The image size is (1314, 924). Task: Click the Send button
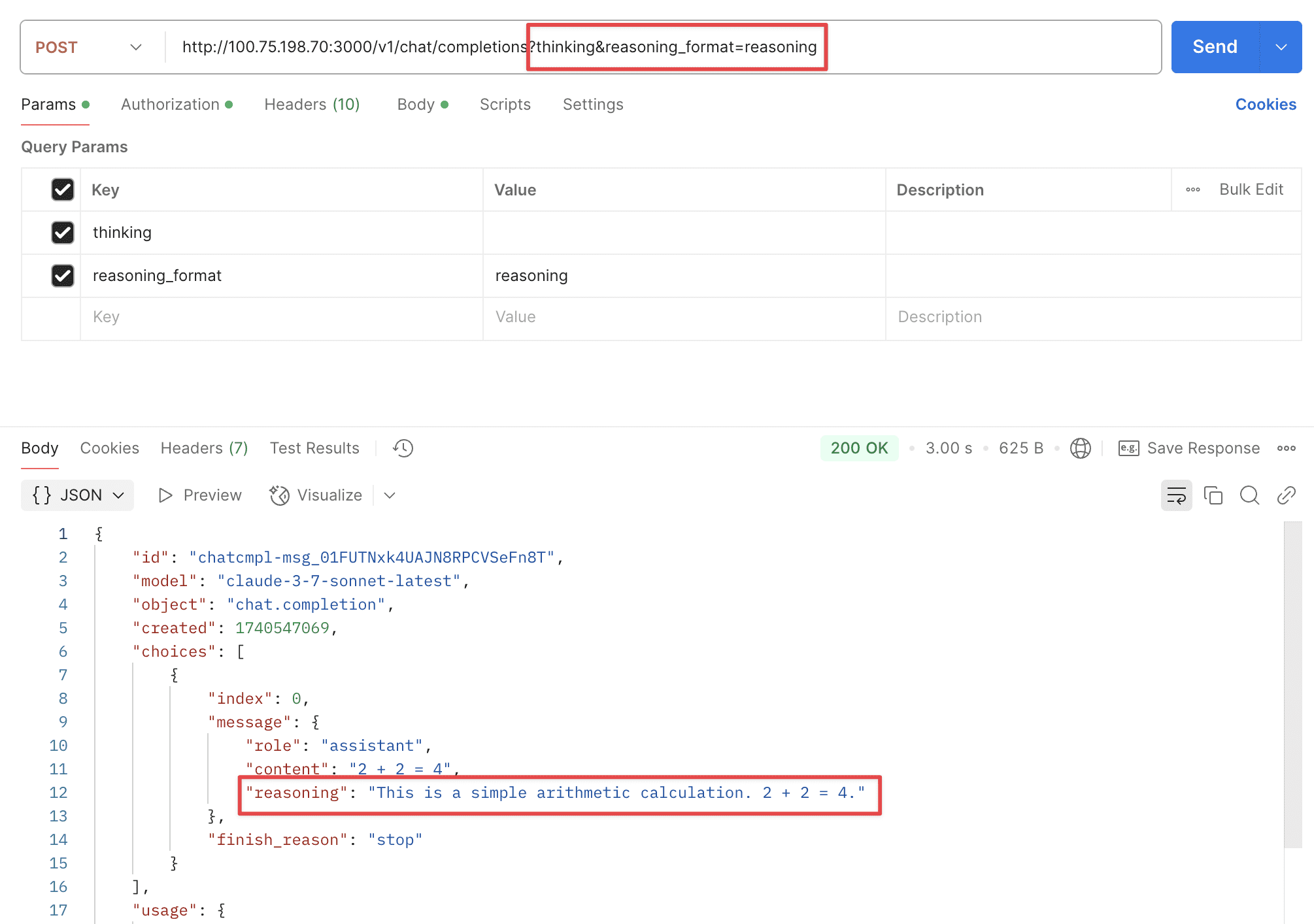pyautogui.click(x=1215, y=47)
